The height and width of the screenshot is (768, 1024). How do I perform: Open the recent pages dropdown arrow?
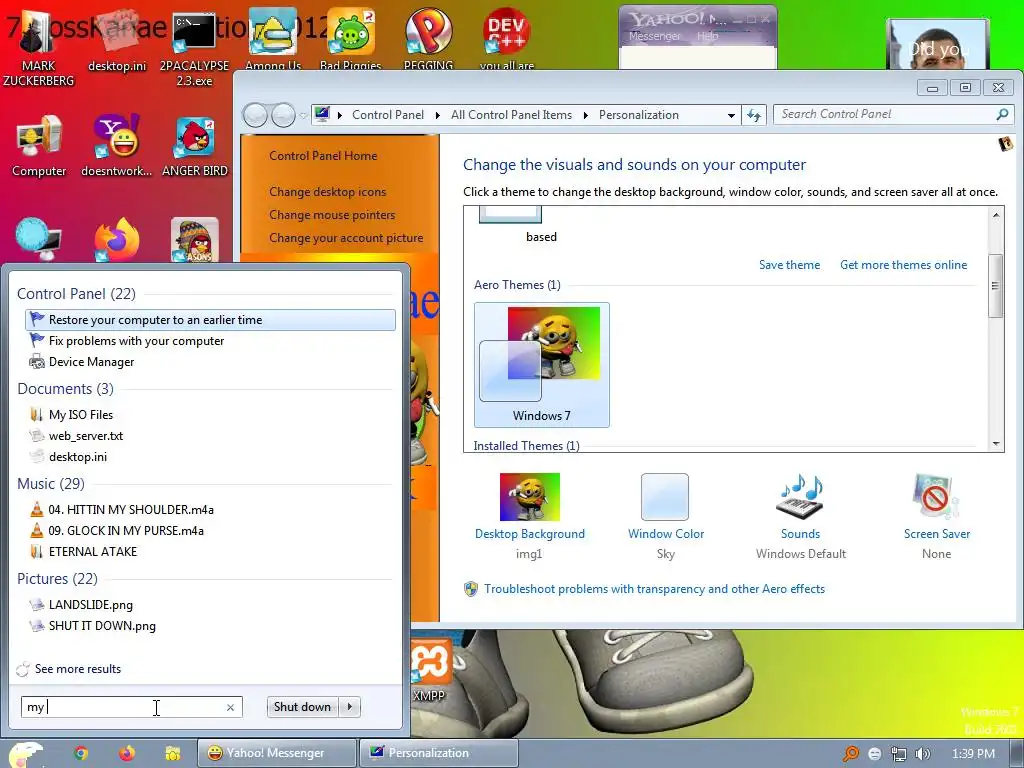pos(303,116)
